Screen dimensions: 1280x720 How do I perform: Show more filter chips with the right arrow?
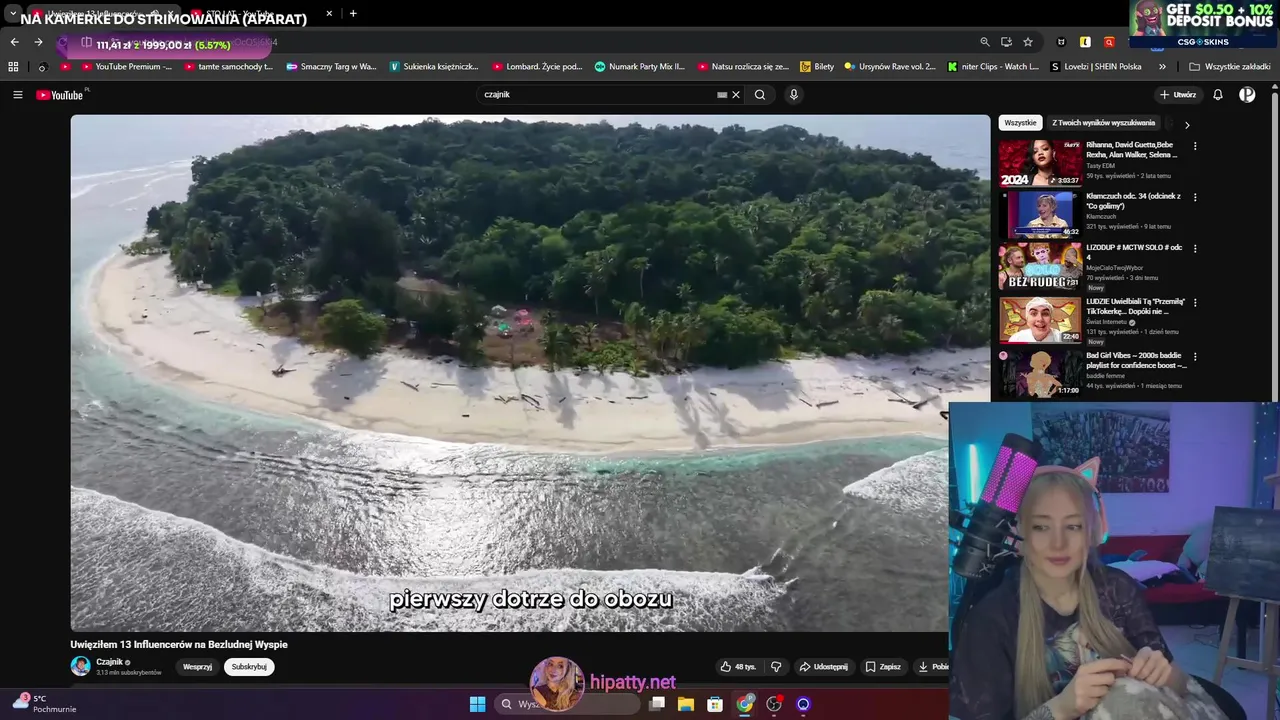tap(1187, 125)
